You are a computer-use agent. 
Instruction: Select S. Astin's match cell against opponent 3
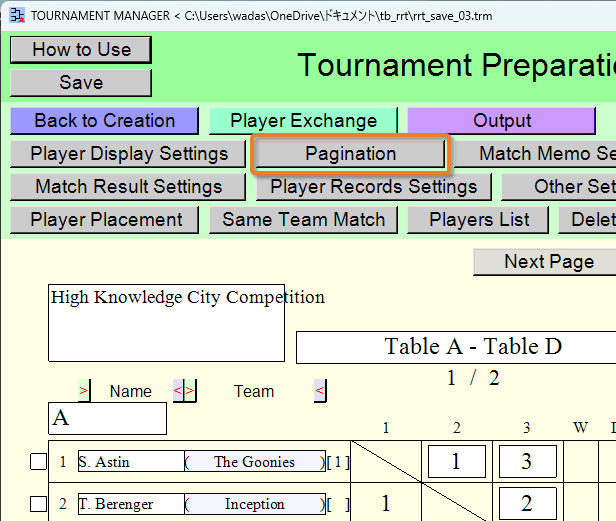(527, 461)
